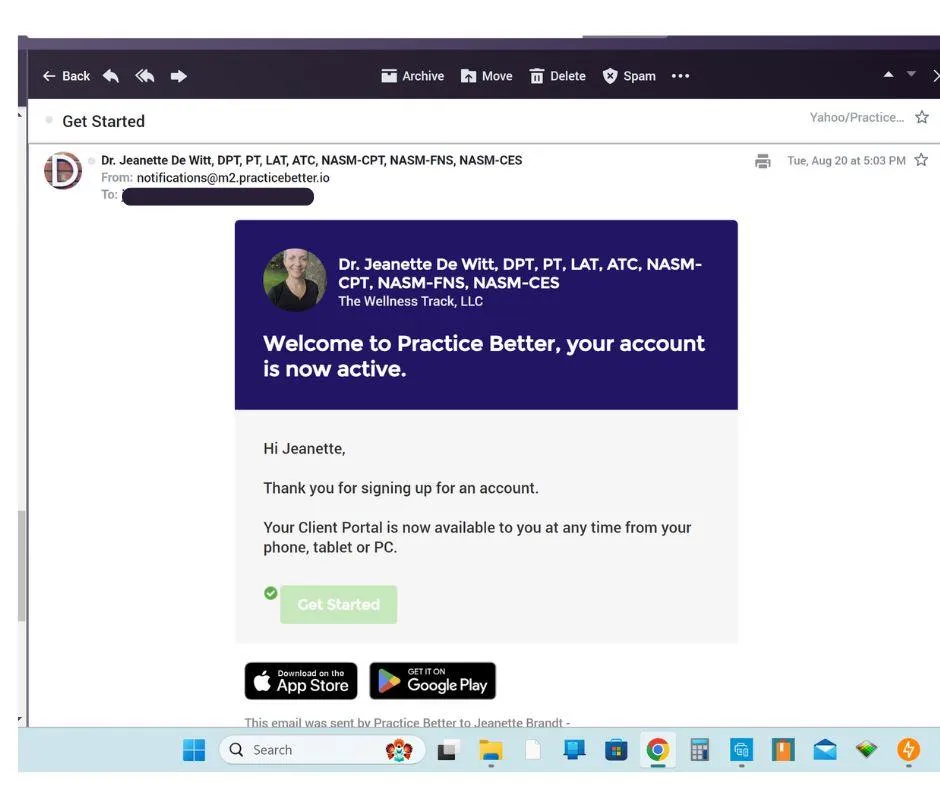Screen dimensions: 940x788
Task: Delete this email
Action: 558,76
